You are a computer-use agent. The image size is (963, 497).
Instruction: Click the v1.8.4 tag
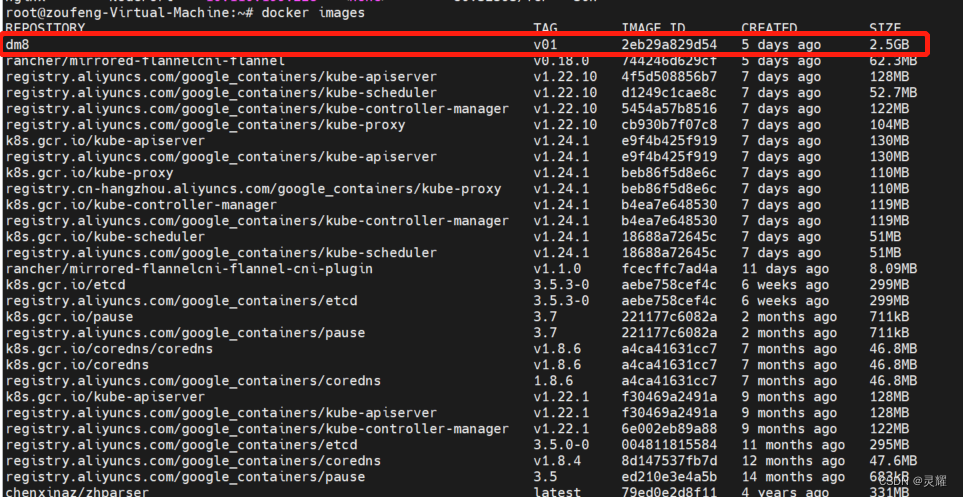(x=557, y=460)
